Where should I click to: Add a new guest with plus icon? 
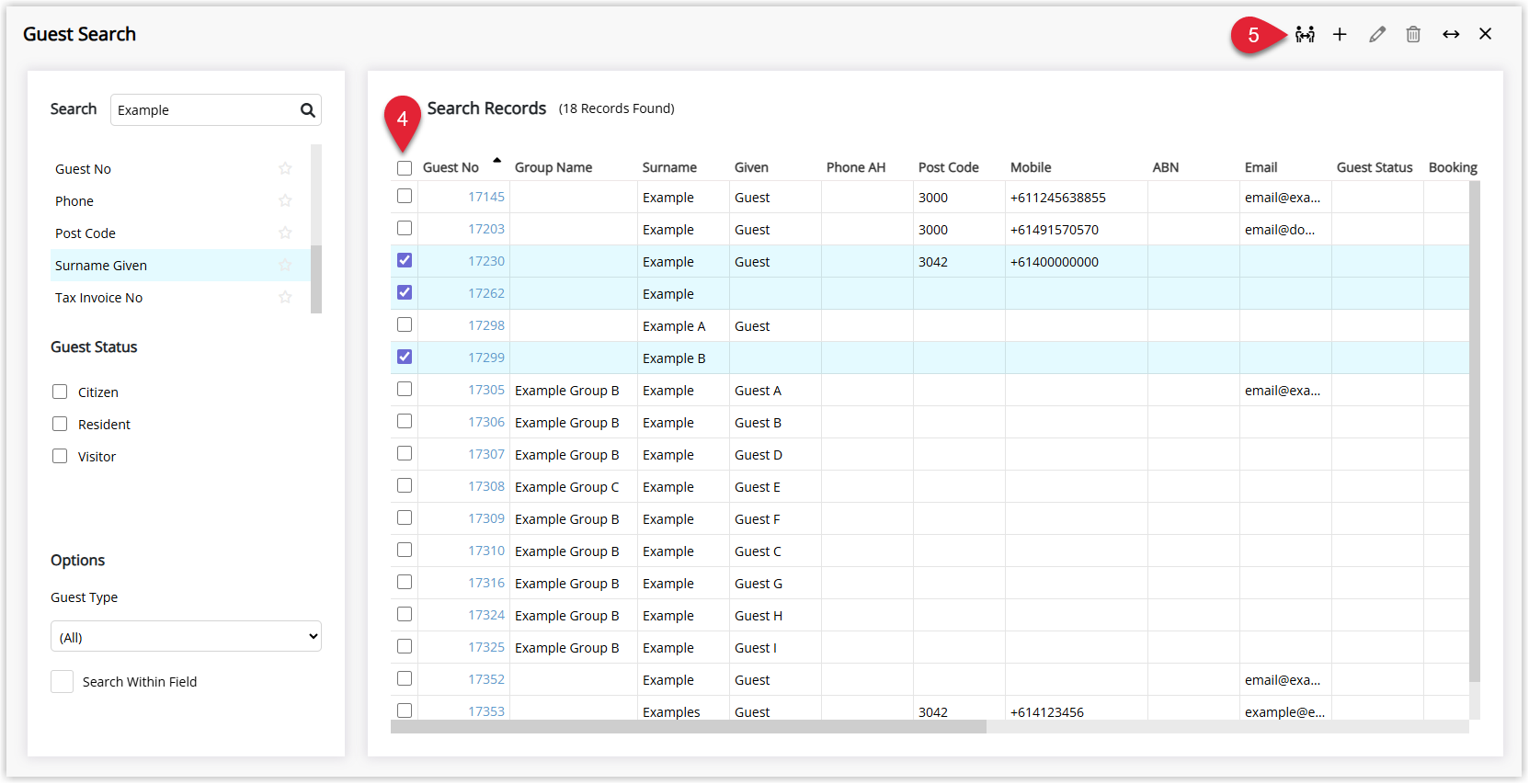[x=1340, y=34]
